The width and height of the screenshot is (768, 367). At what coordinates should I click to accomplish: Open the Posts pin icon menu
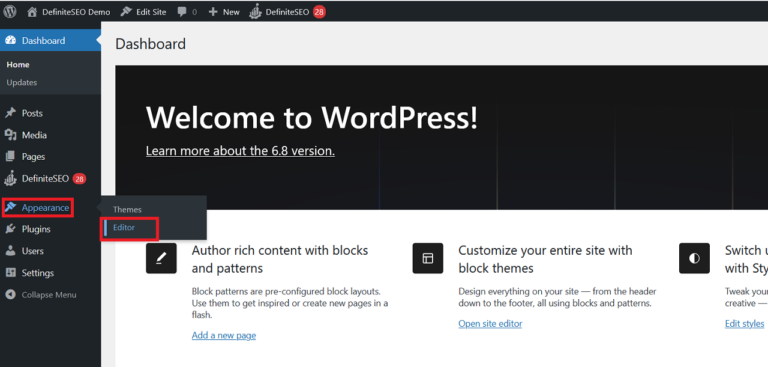pos(10,113)
